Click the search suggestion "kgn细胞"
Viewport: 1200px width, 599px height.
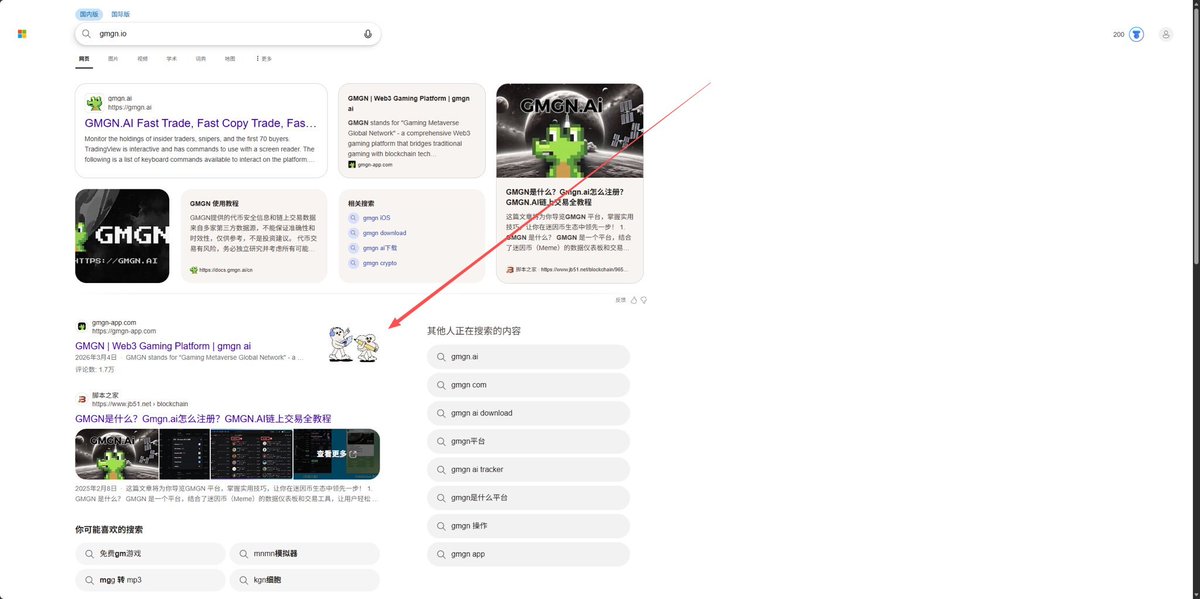(304, 580)
